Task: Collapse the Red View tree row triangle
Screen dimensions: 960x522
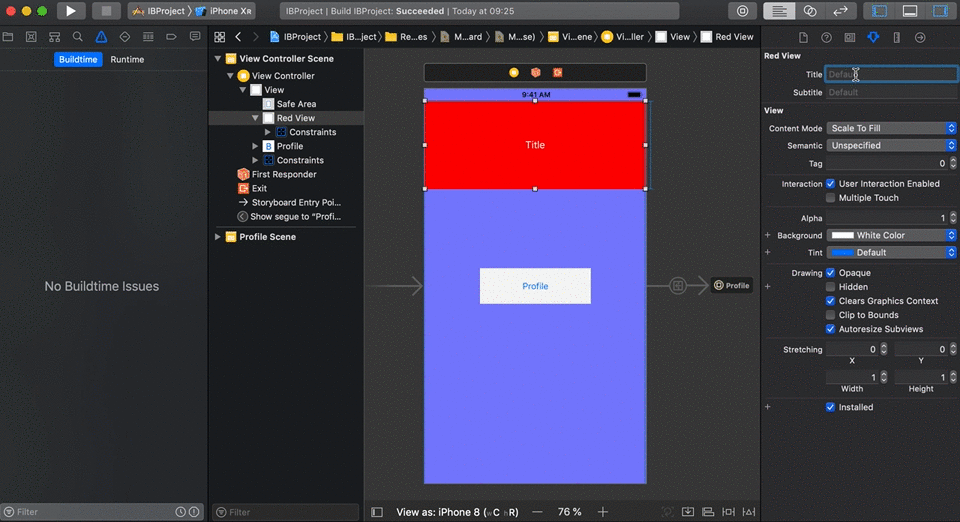Action: click(x=255, y=118)
